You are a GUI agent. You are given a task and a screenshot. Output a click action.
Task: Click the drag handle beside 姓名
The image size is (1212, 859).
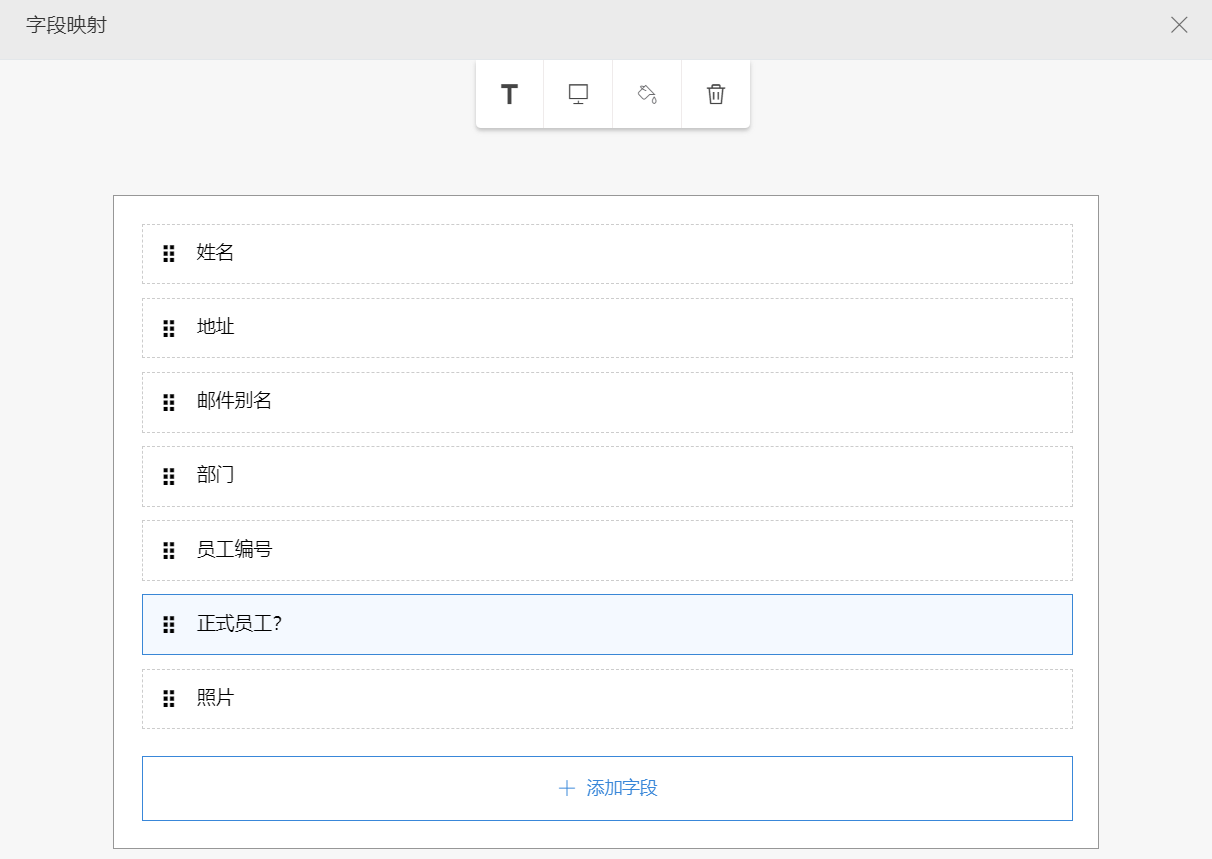(x=169, y=254)
